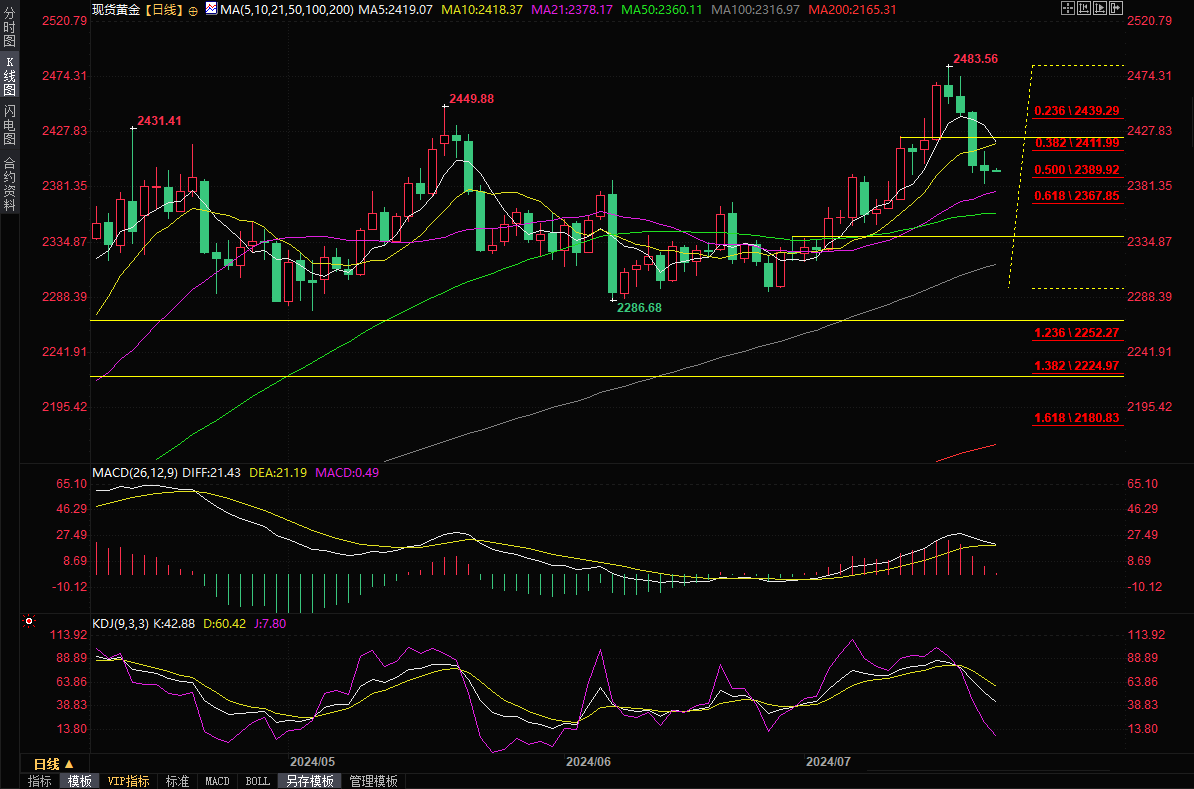Select the 指标 bottom tab
The image size is (1194, 789).
click(40, 781)
